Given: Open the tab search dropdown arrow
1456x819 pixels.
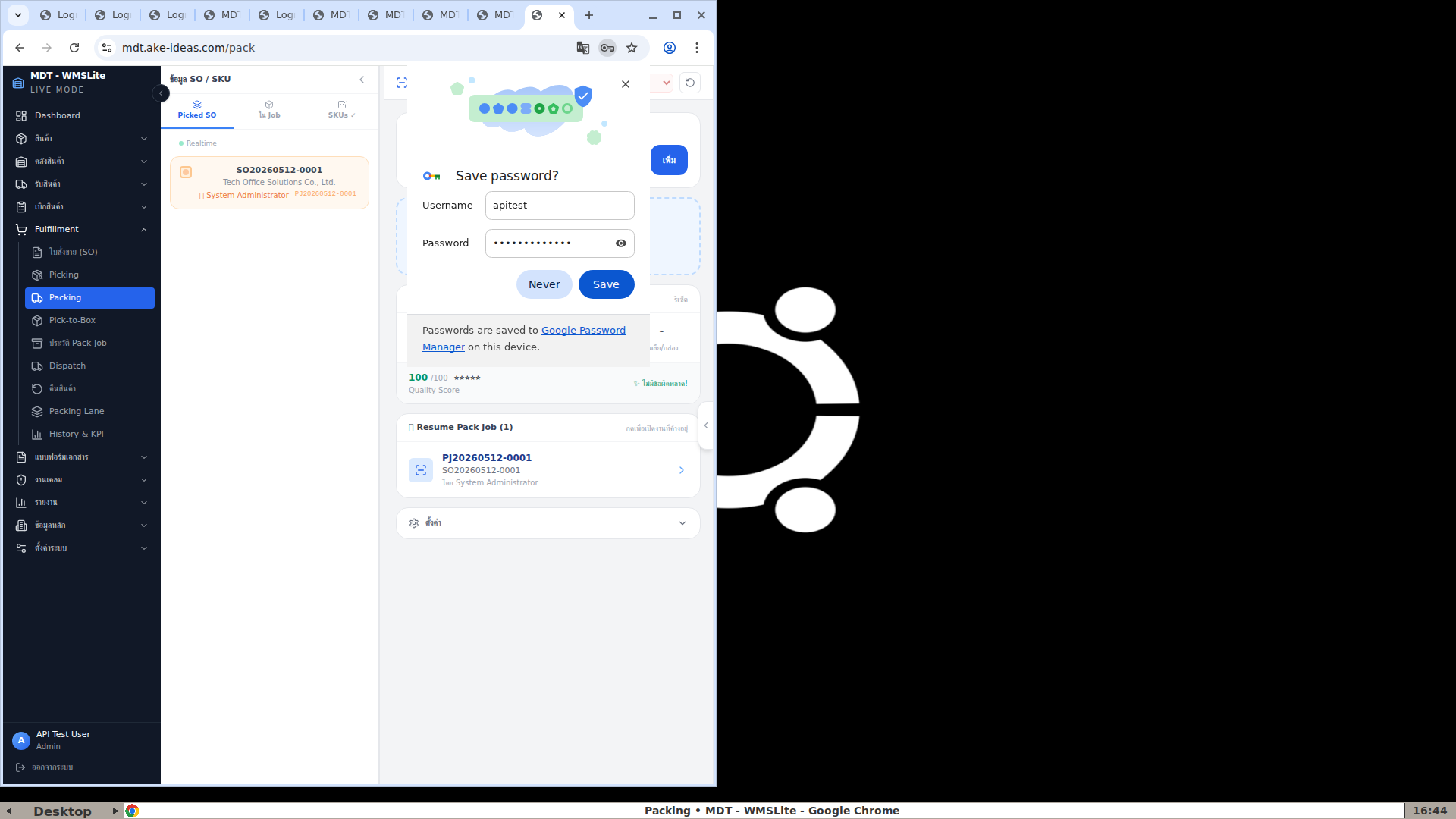Looking at the screenshot, I should coord(17,15).
